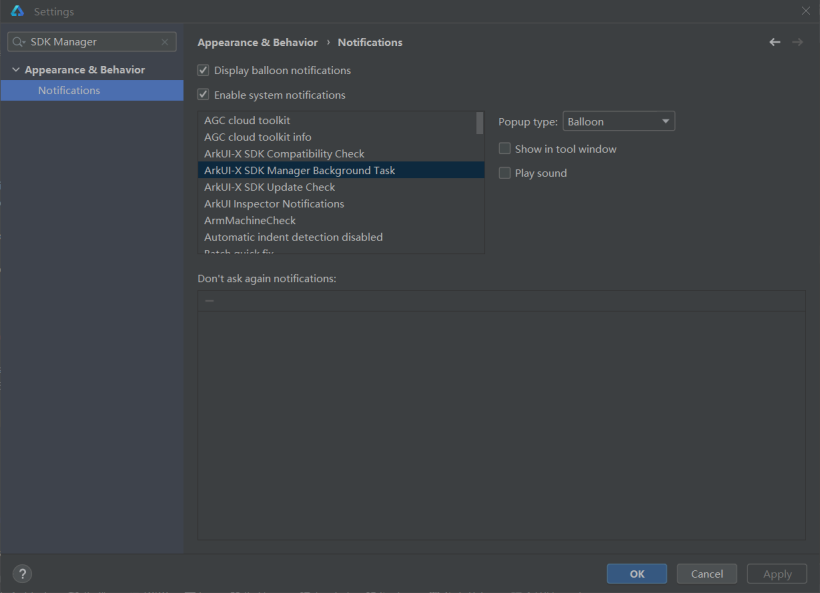Viewport: 820px width, 593px height.
Task: Clear the SDK Manager search text
Action: pyautogui.click(x=165, y=42)
